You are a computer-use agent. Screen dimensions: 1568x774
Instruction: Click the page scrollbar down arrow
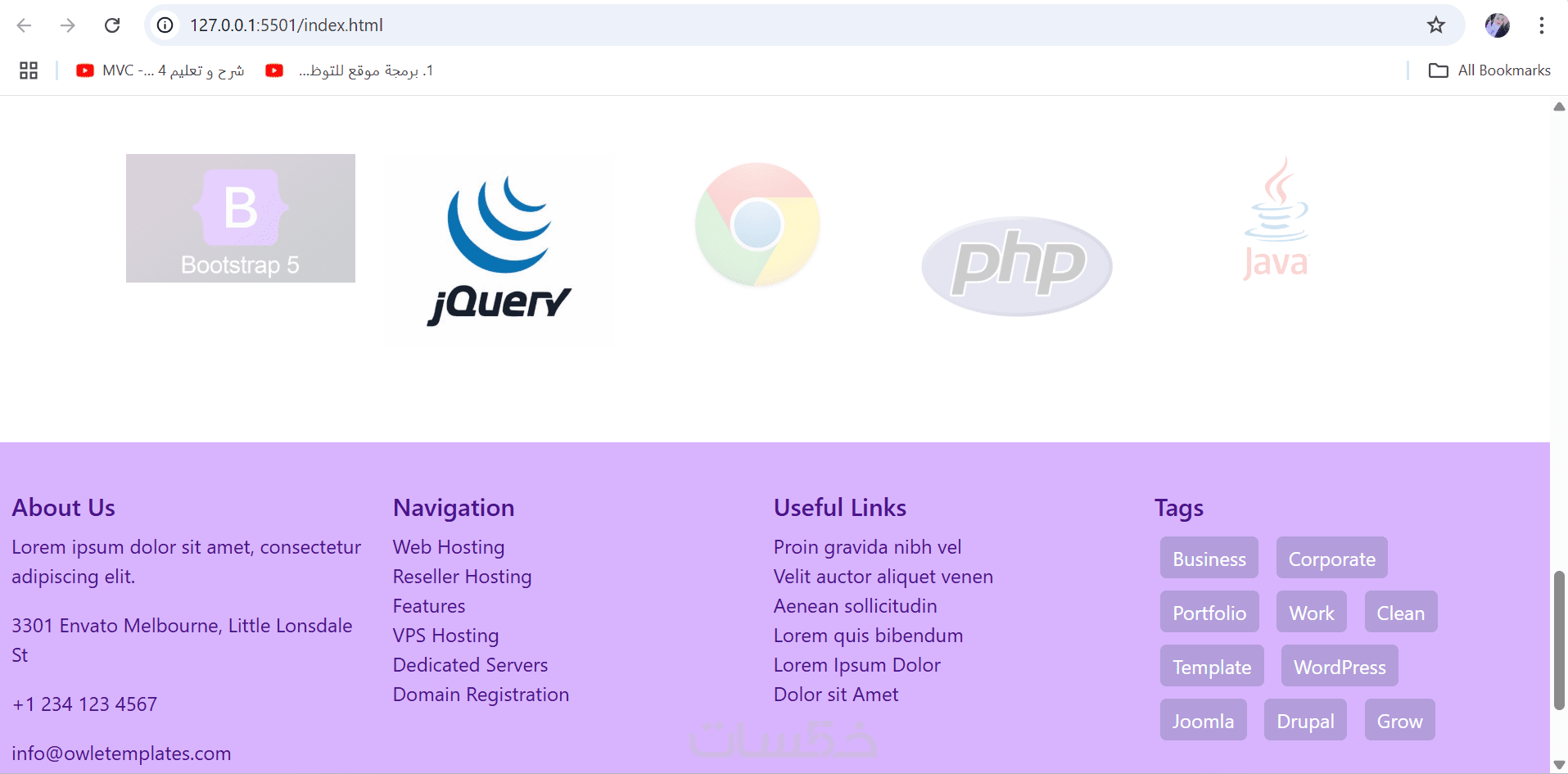[x=1559, y=765]
